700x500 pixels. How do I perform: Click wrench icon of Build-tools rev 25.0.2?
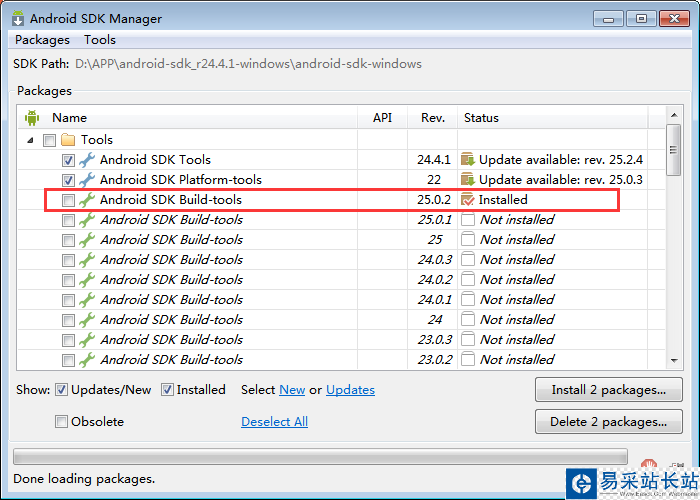coord(87,200)
